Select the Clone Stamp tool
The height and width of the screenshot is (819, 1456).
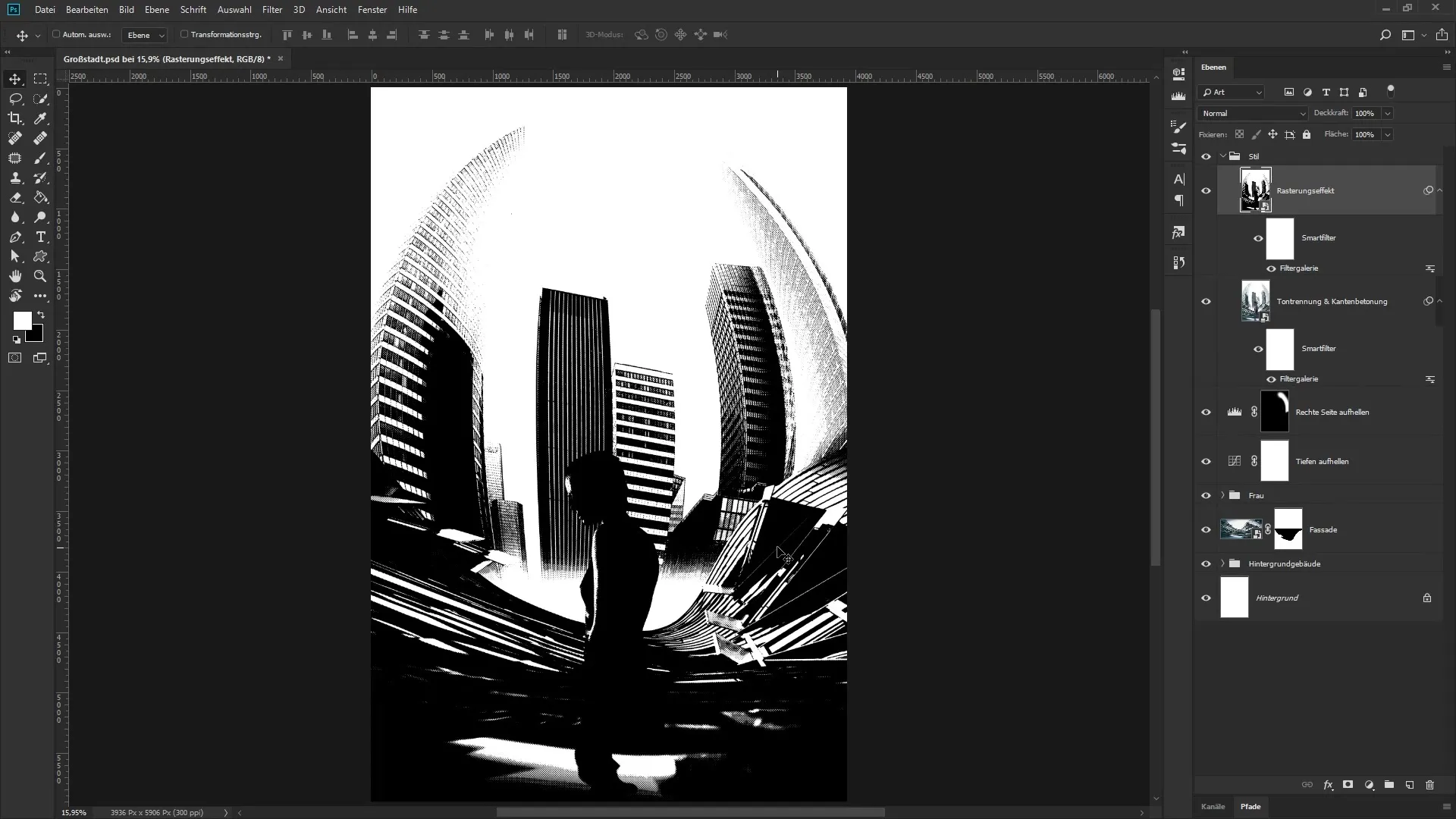[15, 177]
